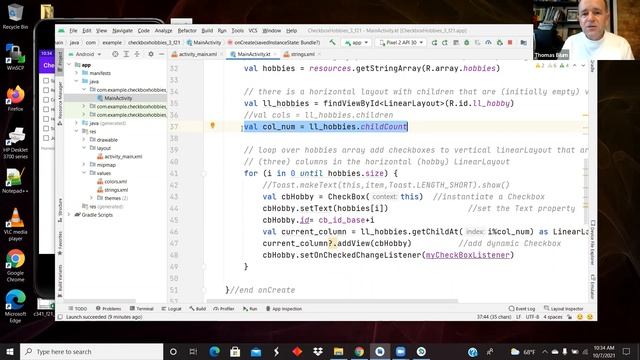Screen dimensions: 640x360
Task: Switch to activity_main.xml editor tab
Action: (x=198, y=54)
